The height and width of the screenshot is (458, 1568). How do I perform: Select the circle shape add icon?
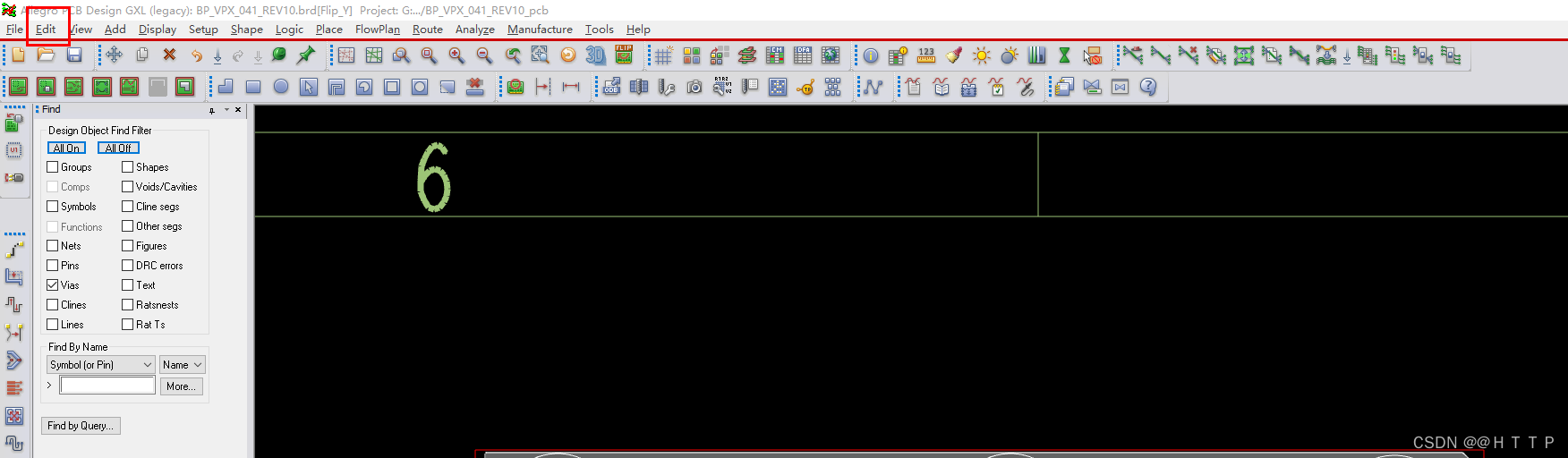point(281,87)
